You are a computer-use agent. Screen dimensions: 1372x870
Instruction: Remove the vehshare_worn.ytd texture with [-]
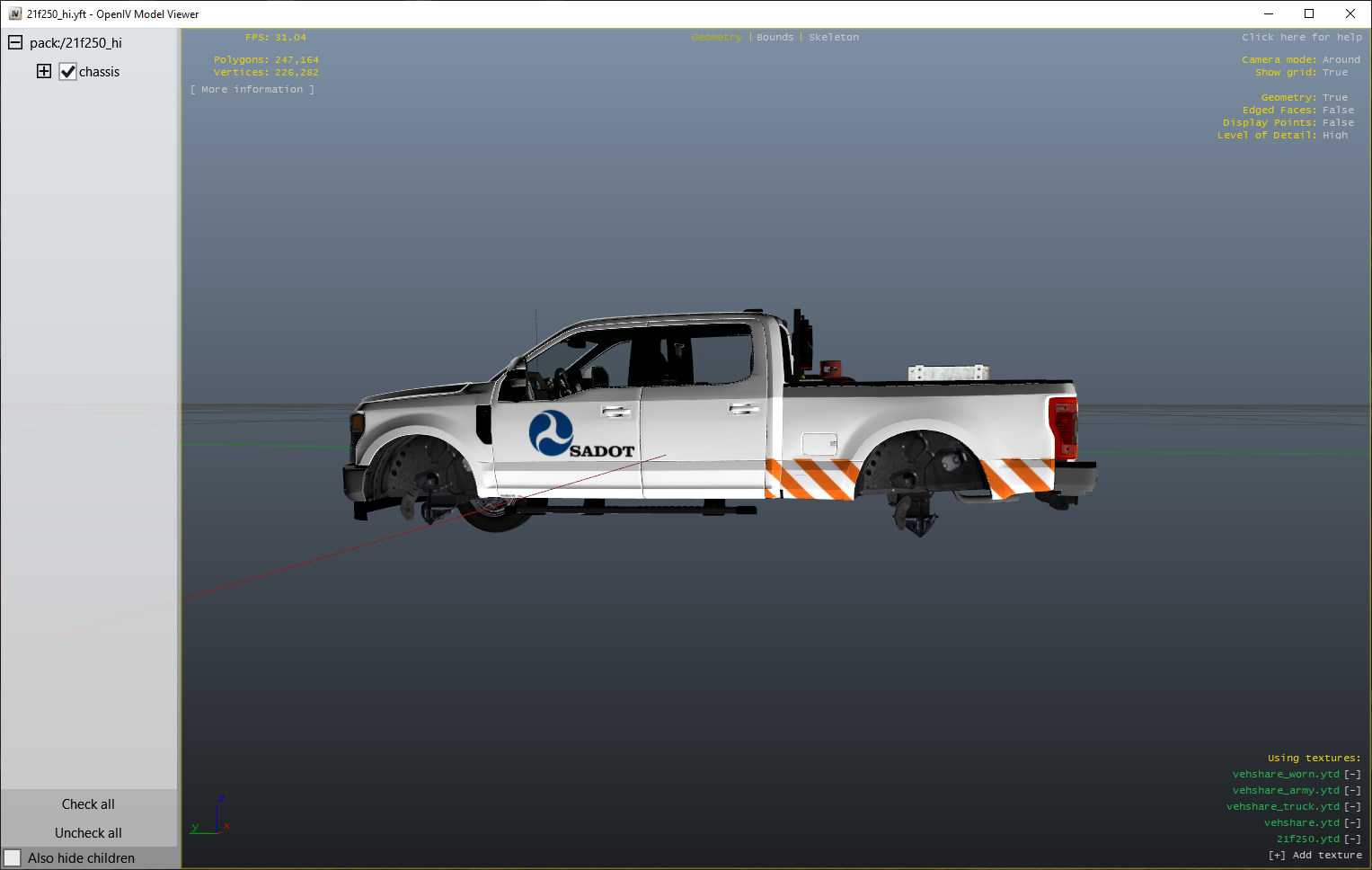click(1352, 775)
